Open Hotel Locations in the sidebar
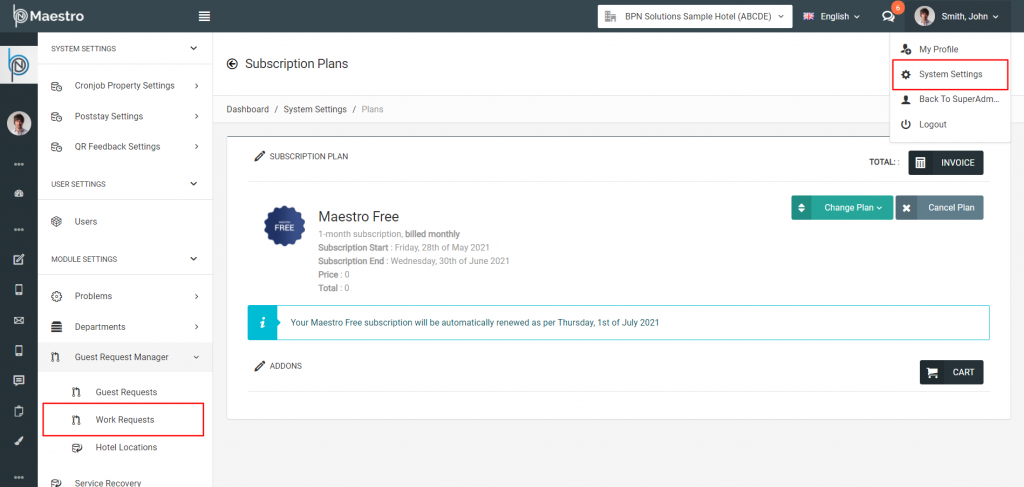 click(x=125, y=448)
